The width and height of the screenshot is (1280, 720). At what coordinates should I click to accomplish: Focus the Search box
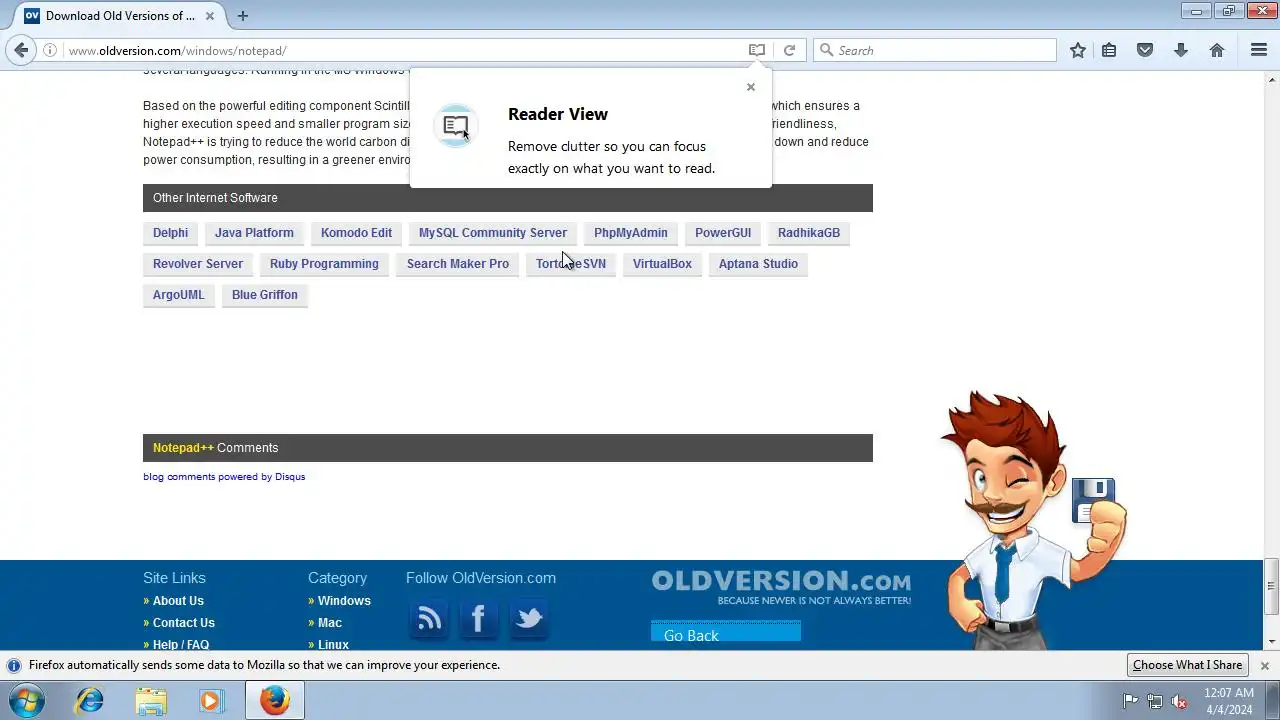tap(935, 50)
